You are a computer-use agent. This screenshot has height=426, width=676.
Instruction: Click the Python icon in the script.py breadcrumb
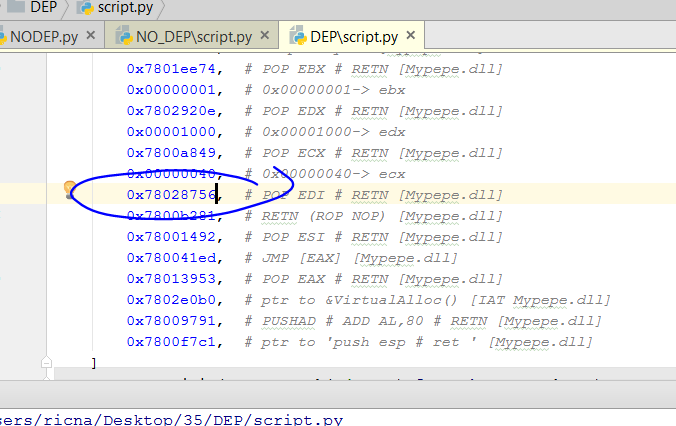[82, 6]
